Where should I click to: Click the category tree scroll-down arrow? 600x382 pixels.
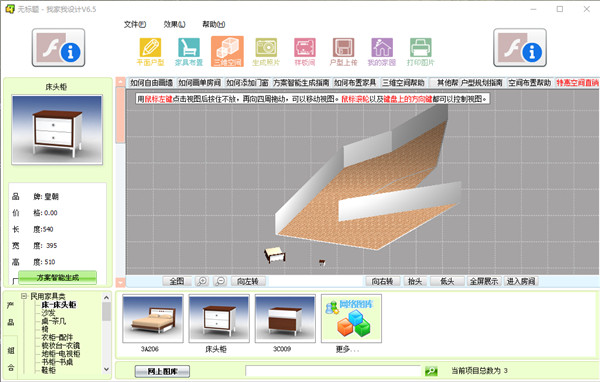(x=106, y=369)
